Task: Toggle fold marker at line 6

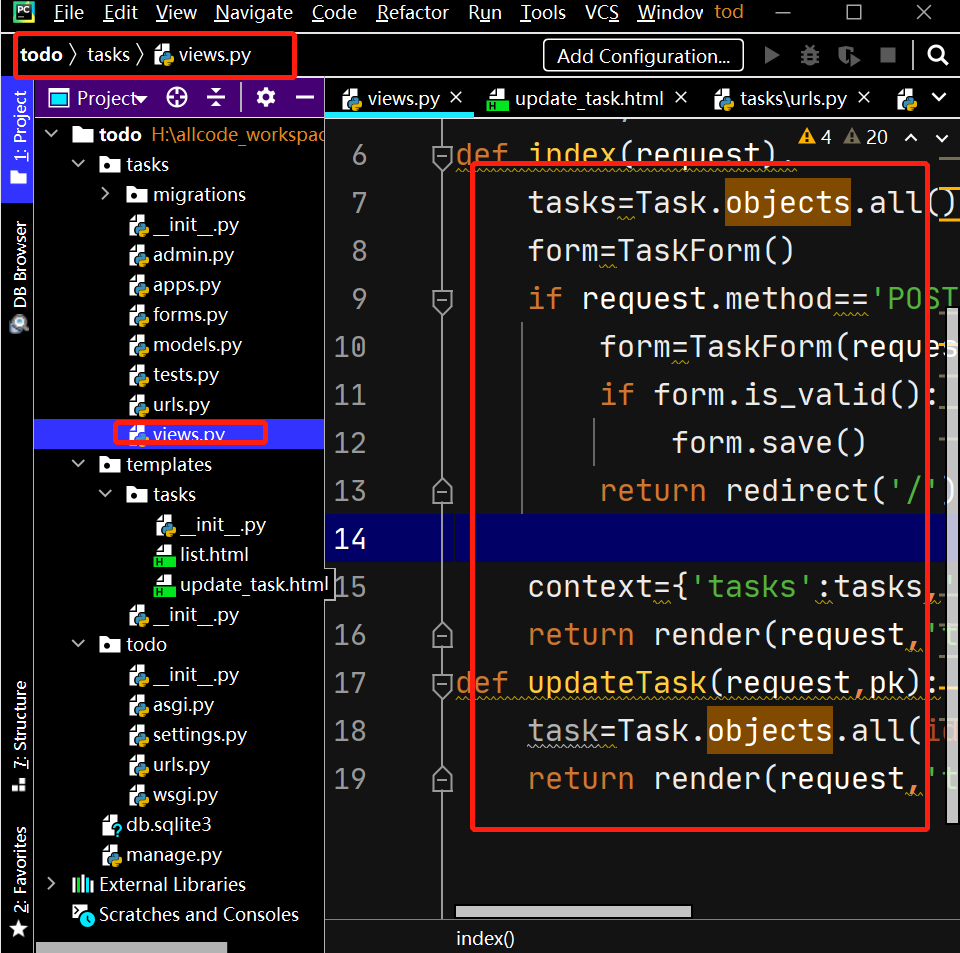Action: click(x=442, y=157)
